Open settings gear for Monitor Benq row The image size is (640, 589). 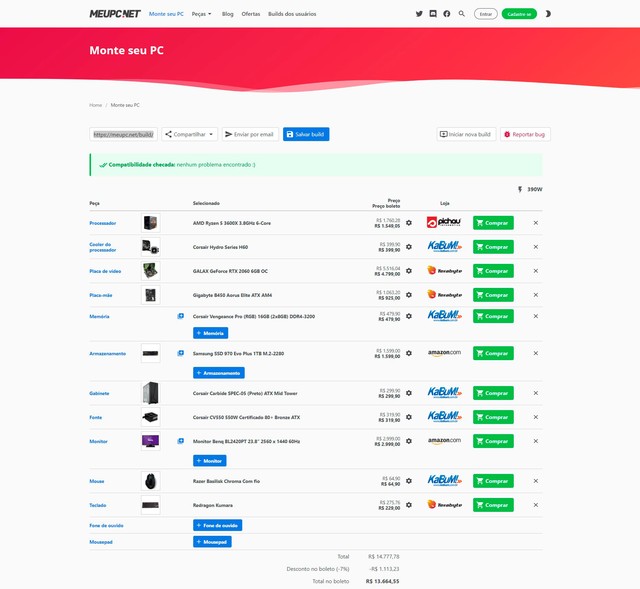click(409, 441)
